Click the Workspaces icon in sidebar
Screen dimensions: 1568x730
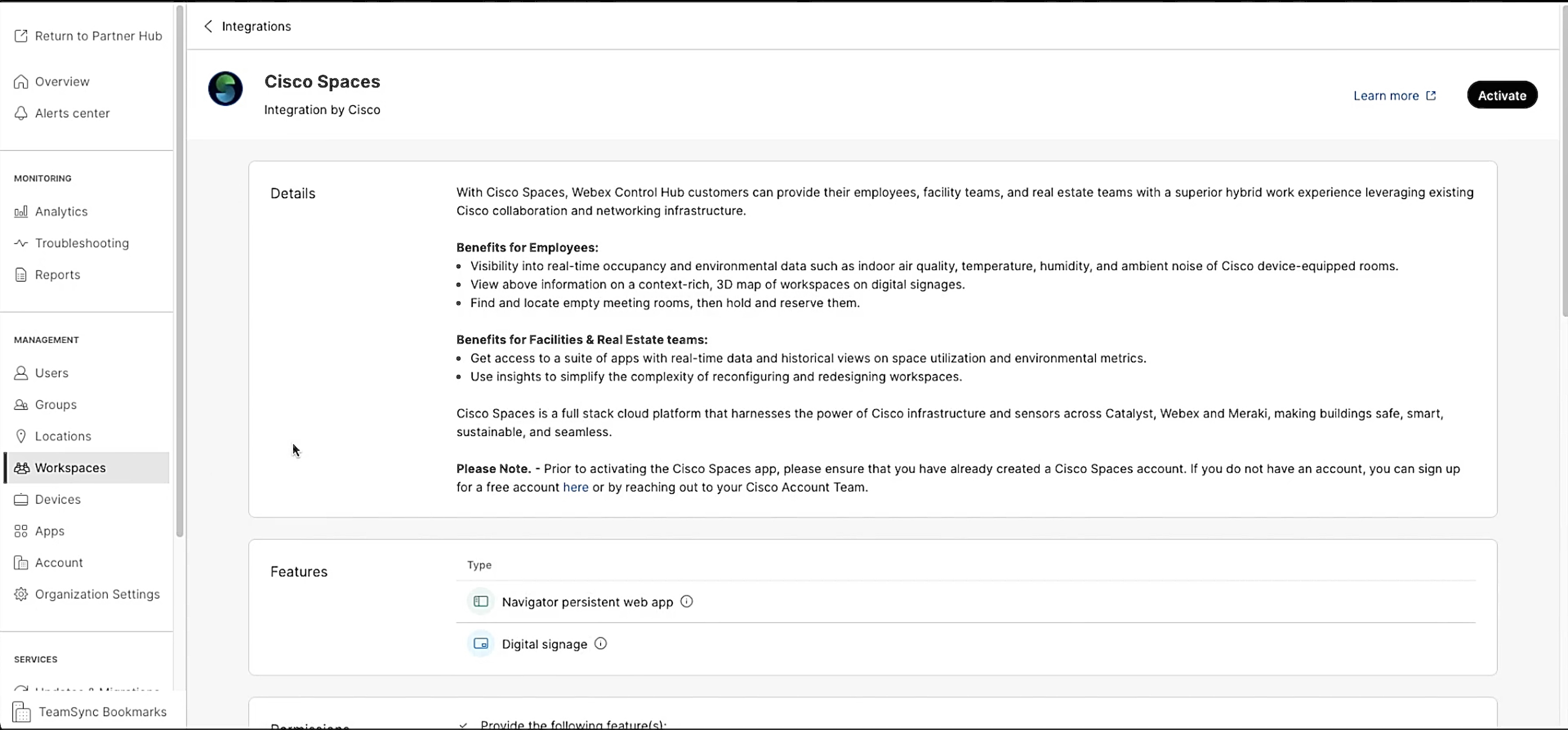(22, 467)
